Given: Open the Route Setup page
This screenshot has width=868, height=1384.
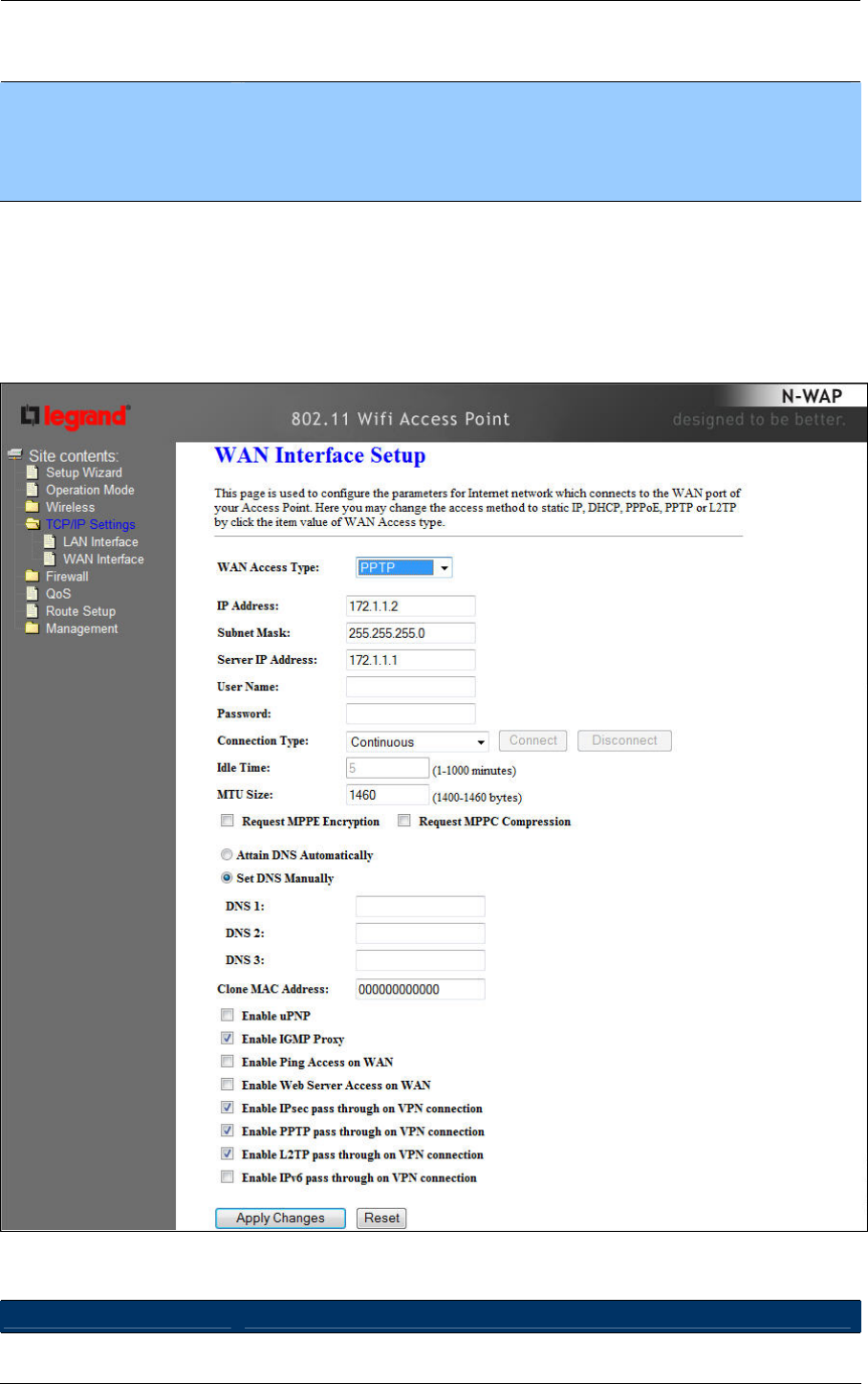Looking at the screenshot, I should click(x=80, y=610).
